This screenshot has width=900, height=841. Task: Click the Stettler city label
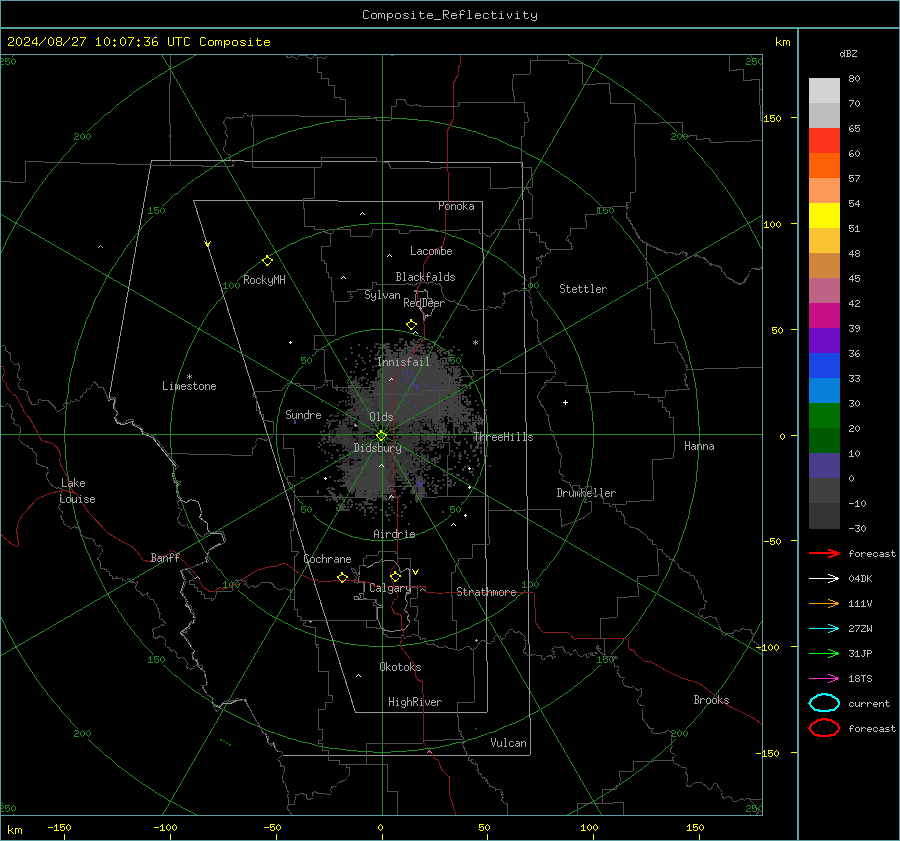pyautogui.click(x=583, y=289)
